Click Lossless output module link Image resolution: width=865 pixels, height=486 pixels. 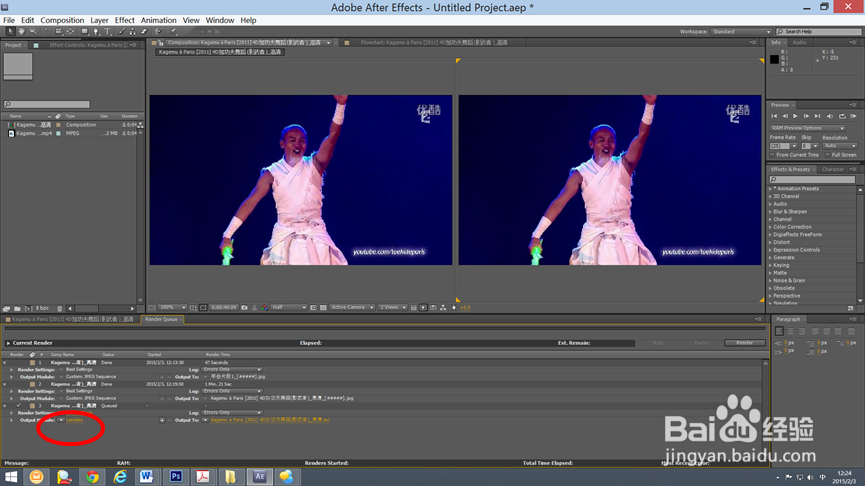74,420
